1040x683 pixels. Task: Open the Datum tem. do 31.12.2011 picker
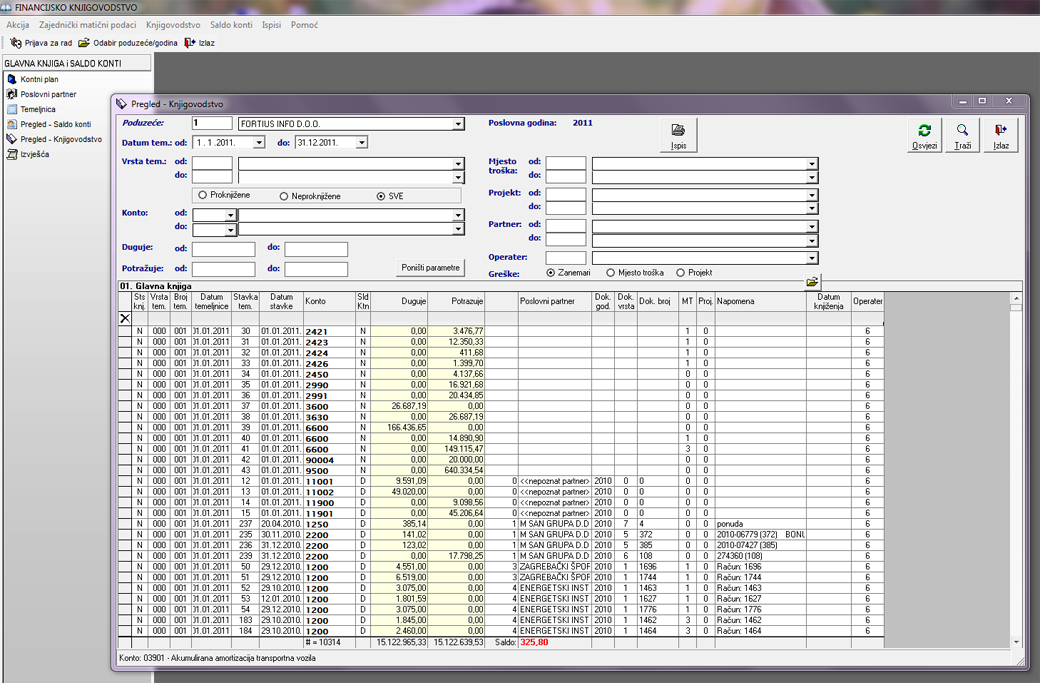(x=361, y=143)
